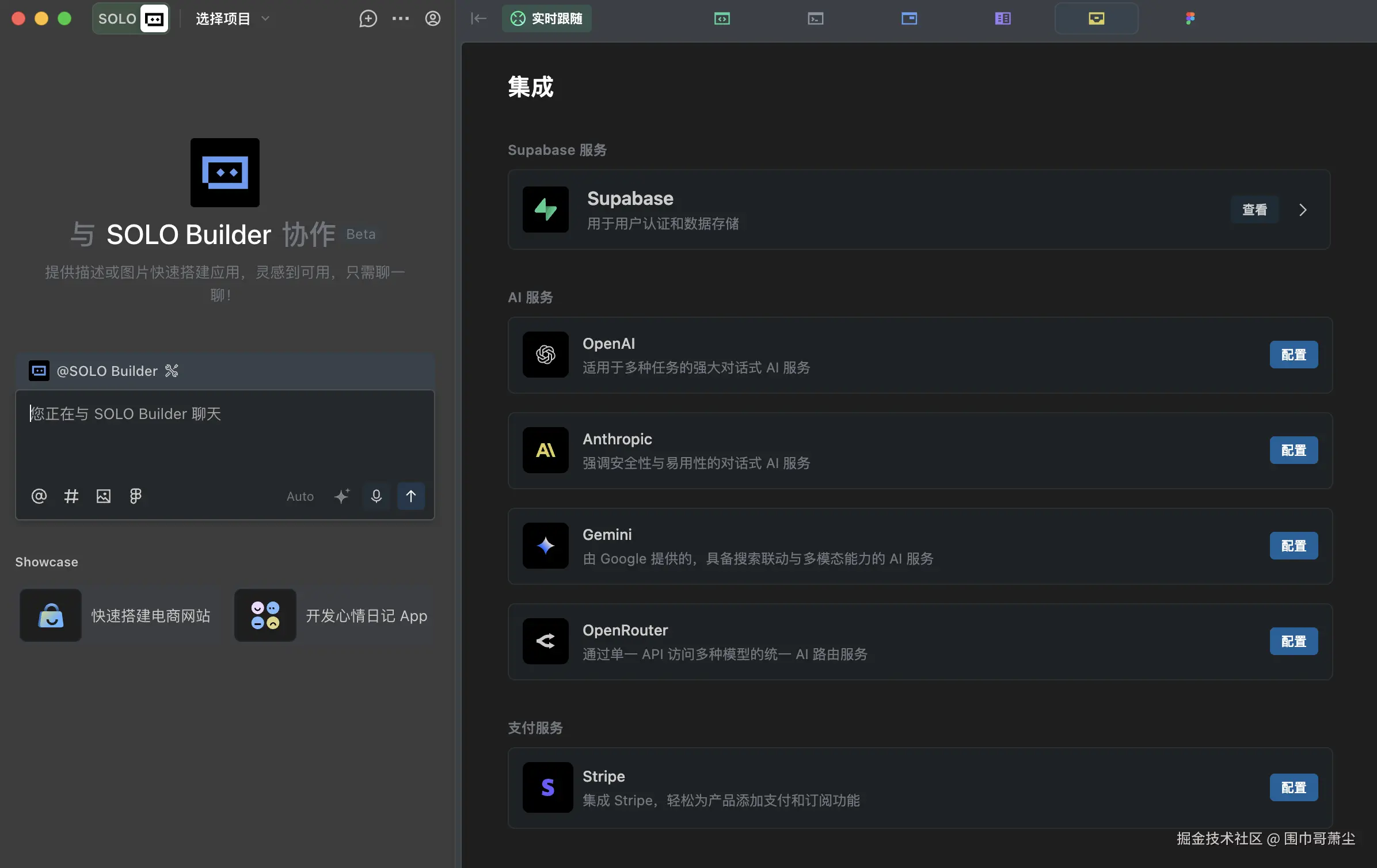Open the Auto model selector
1377x868 pixels.
point(300,496)
